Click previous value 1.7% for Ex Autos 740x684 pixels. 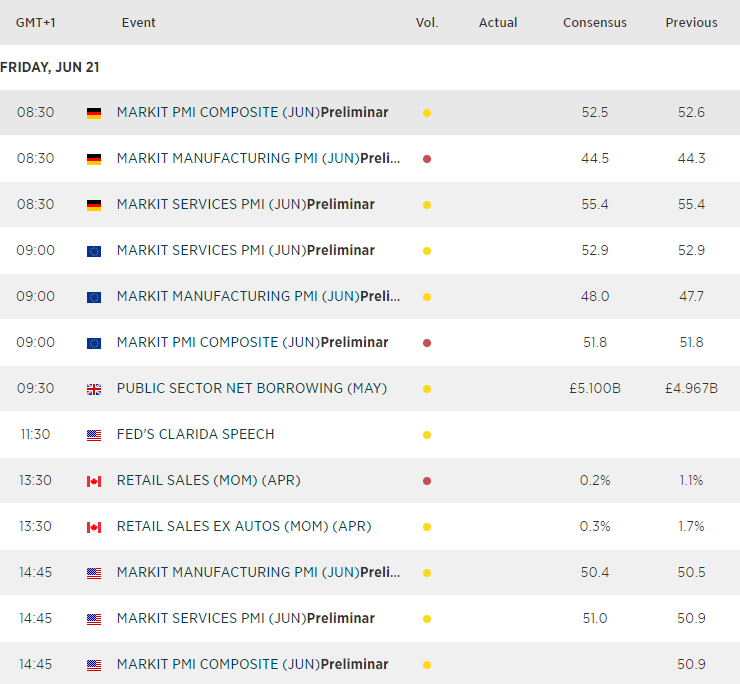[x=691, y=526]
